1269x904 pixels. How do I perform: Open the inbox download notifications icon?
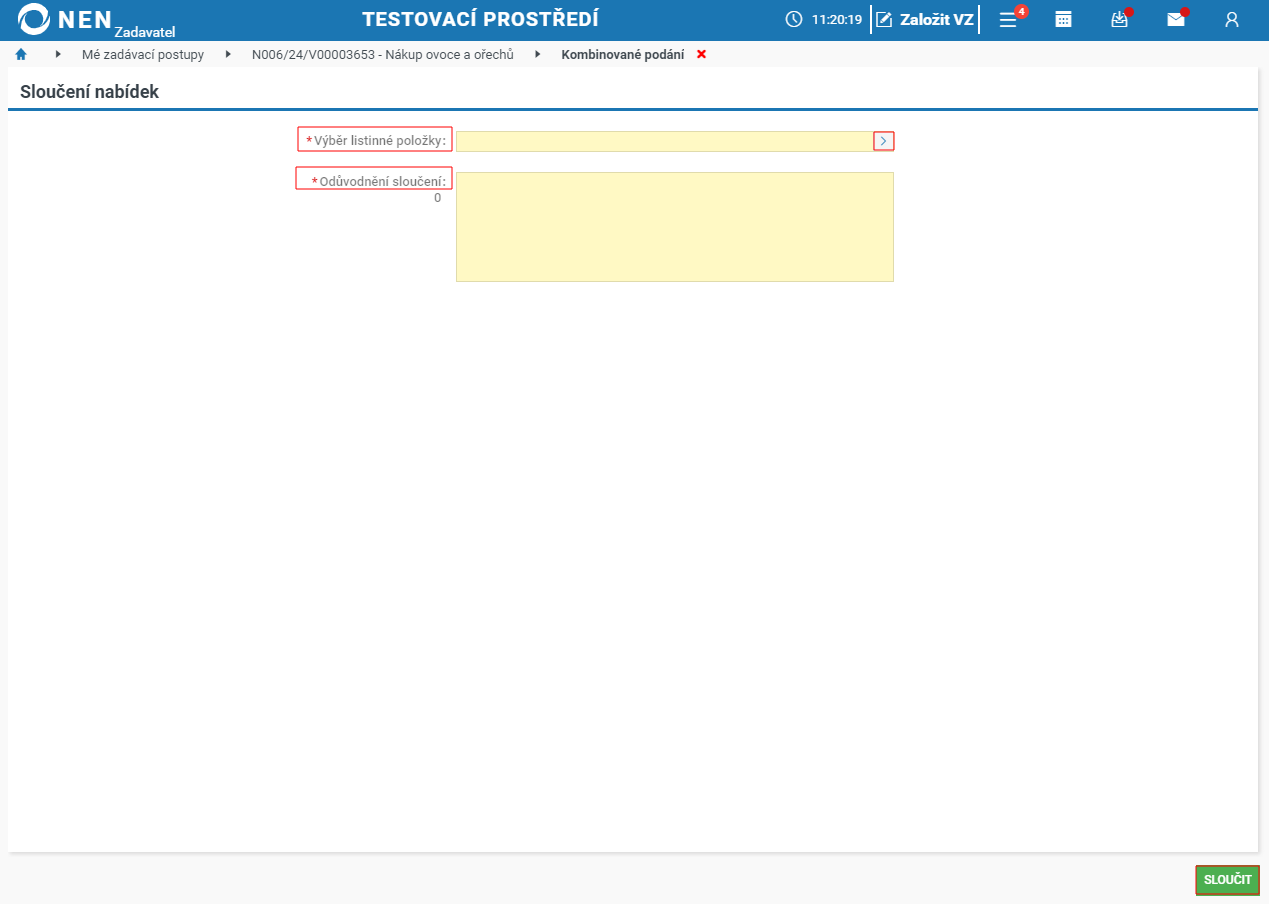coord(1120,18)
